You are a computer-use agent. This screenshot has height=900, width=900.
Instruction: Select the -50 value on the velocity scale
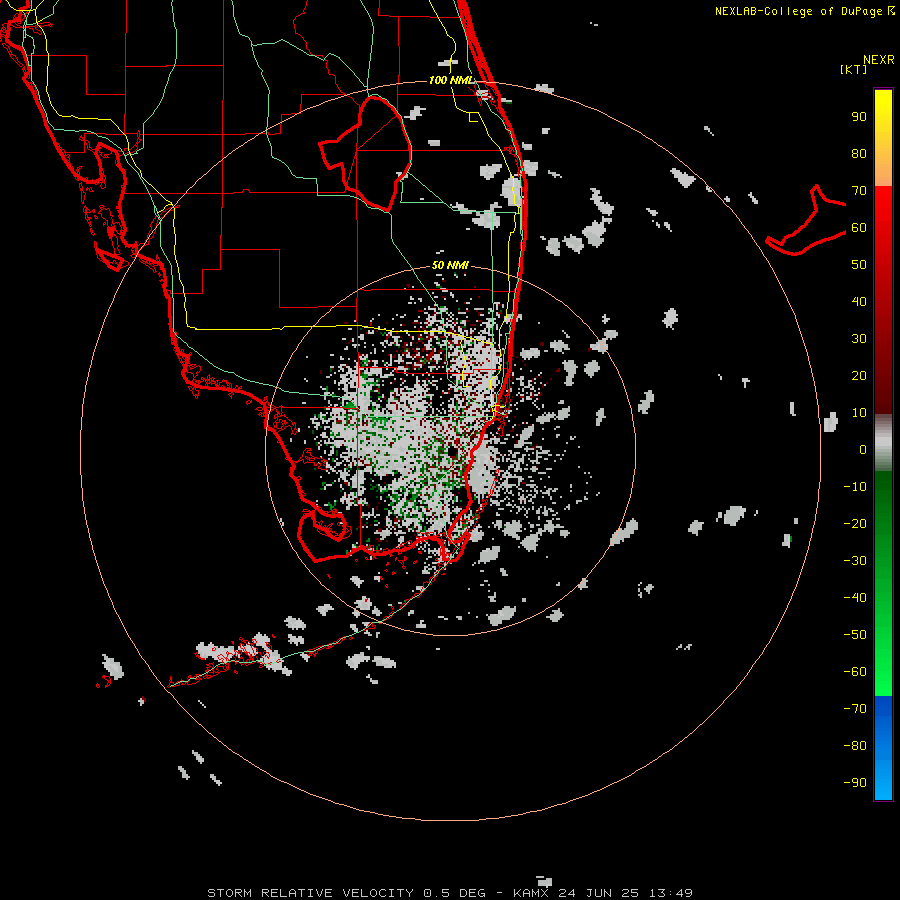[x=855, y=635]
